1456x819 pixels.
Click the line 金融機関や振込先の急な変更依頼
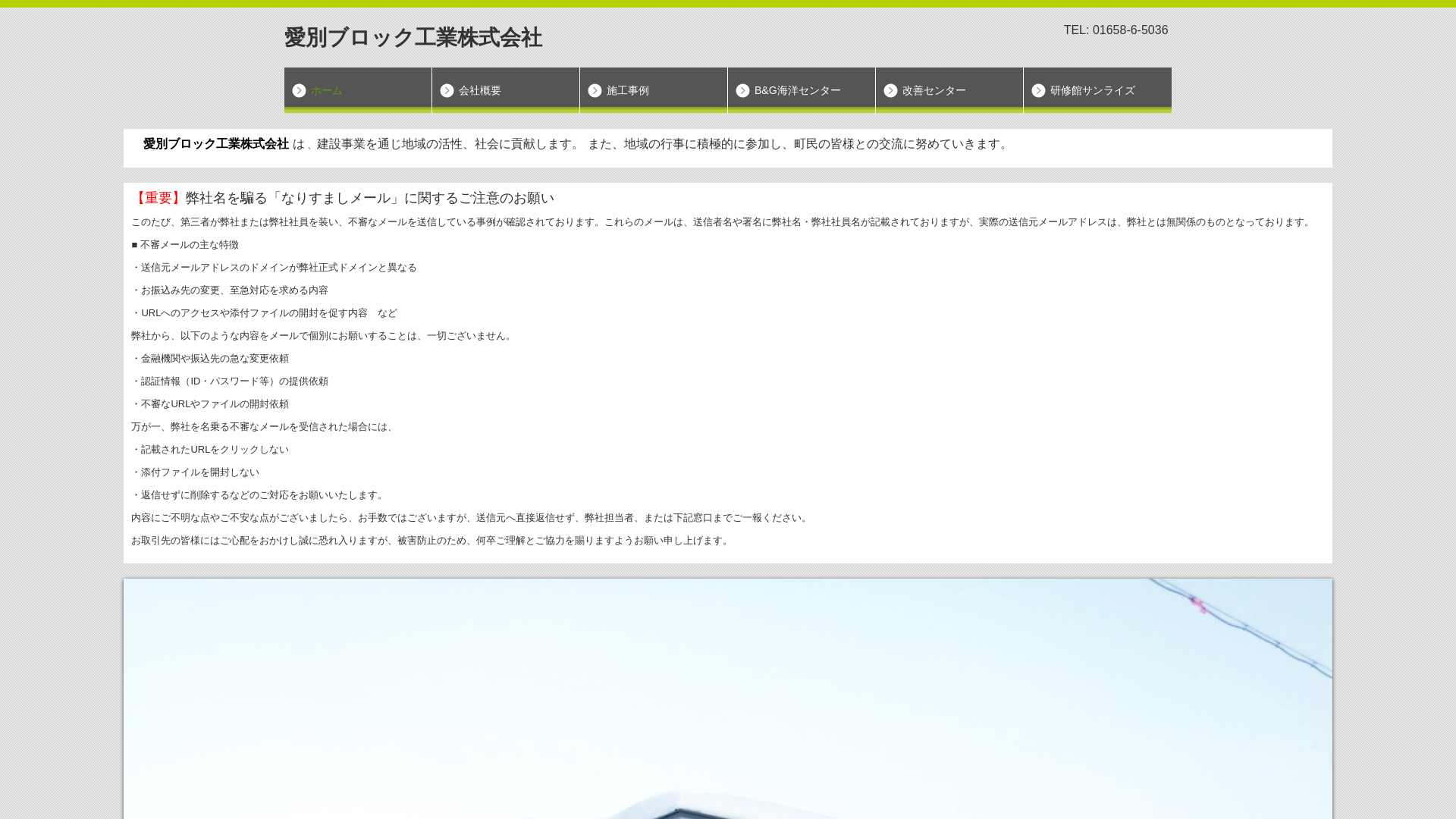(x=210, y=359)
